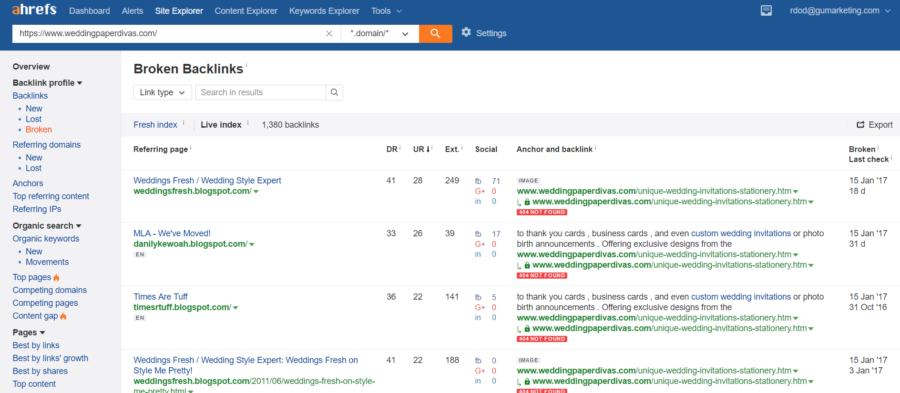Click the search-in-results magnifier icon

334,92
